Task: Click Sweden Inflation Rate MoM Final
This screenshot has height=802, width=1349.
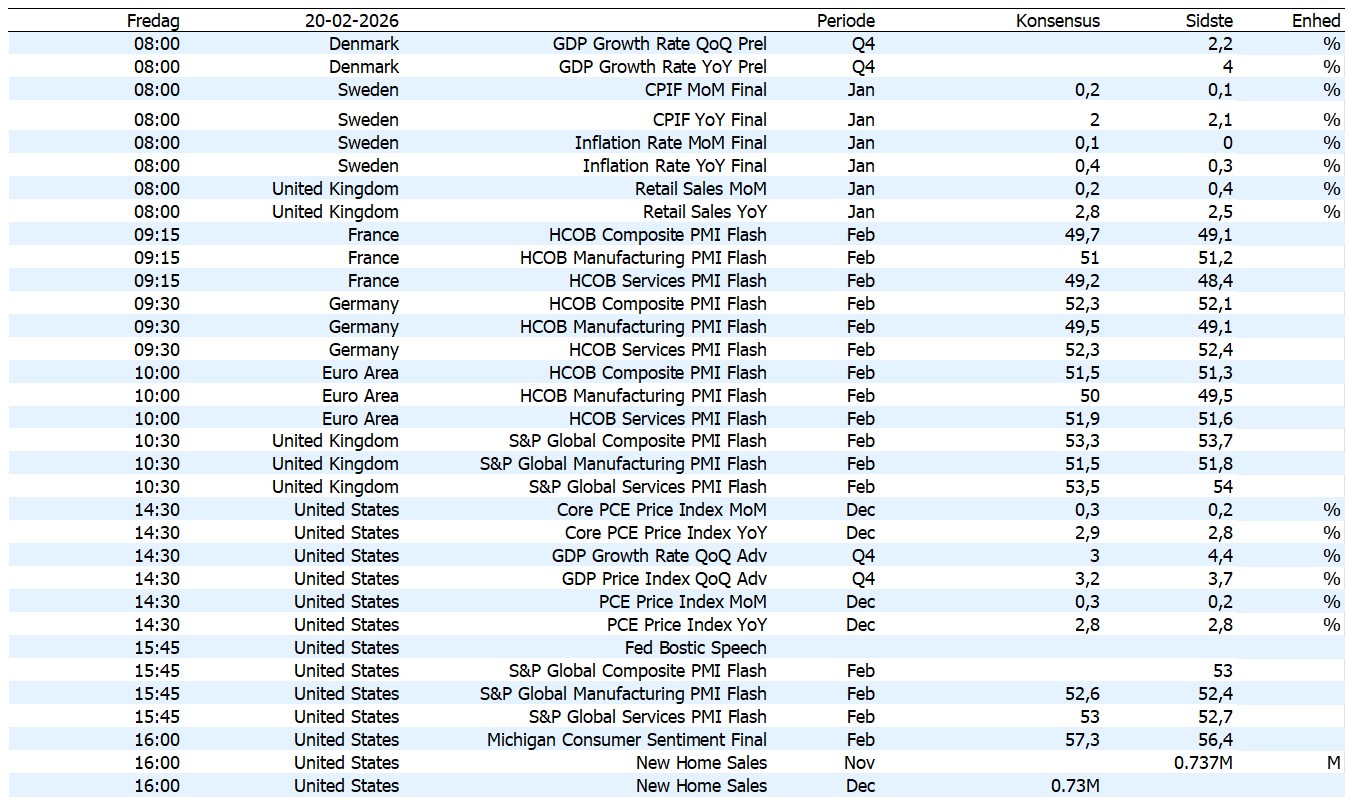Action: tap(670, 143)
